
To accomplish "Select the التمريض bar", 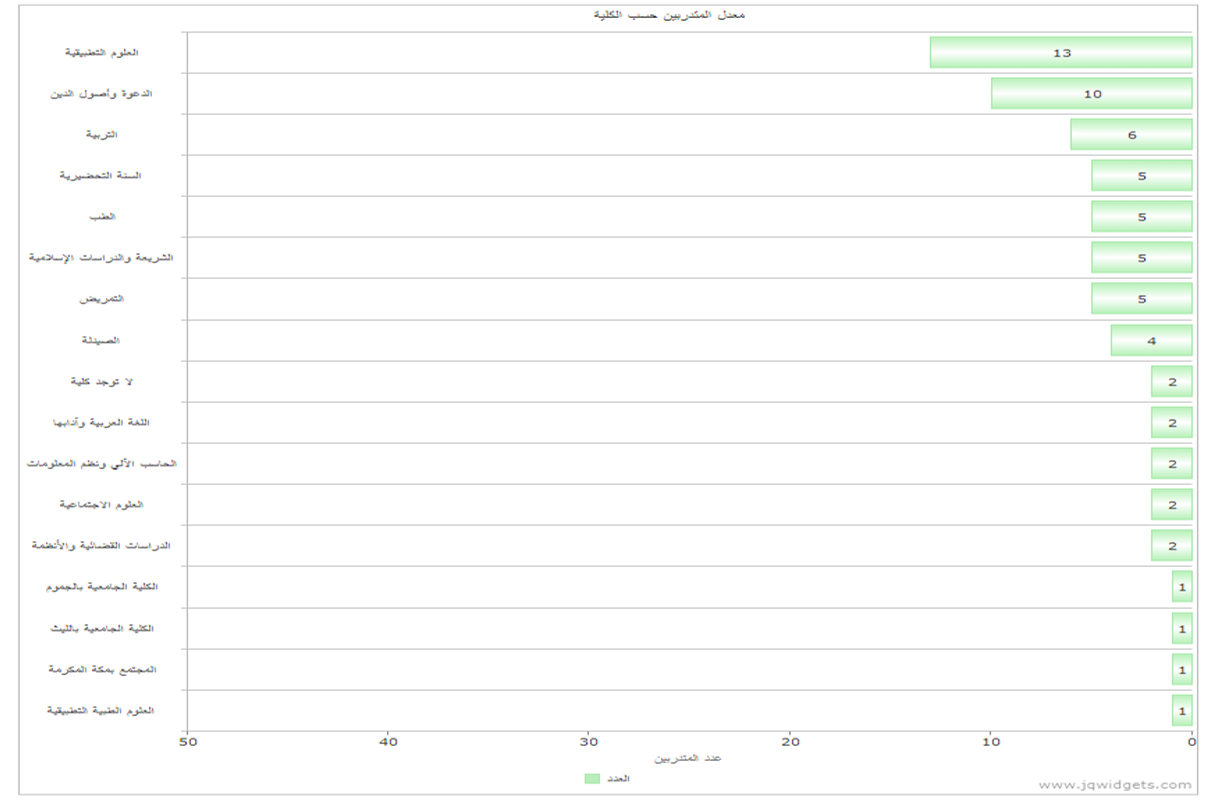I will [x=1142, y=298].
